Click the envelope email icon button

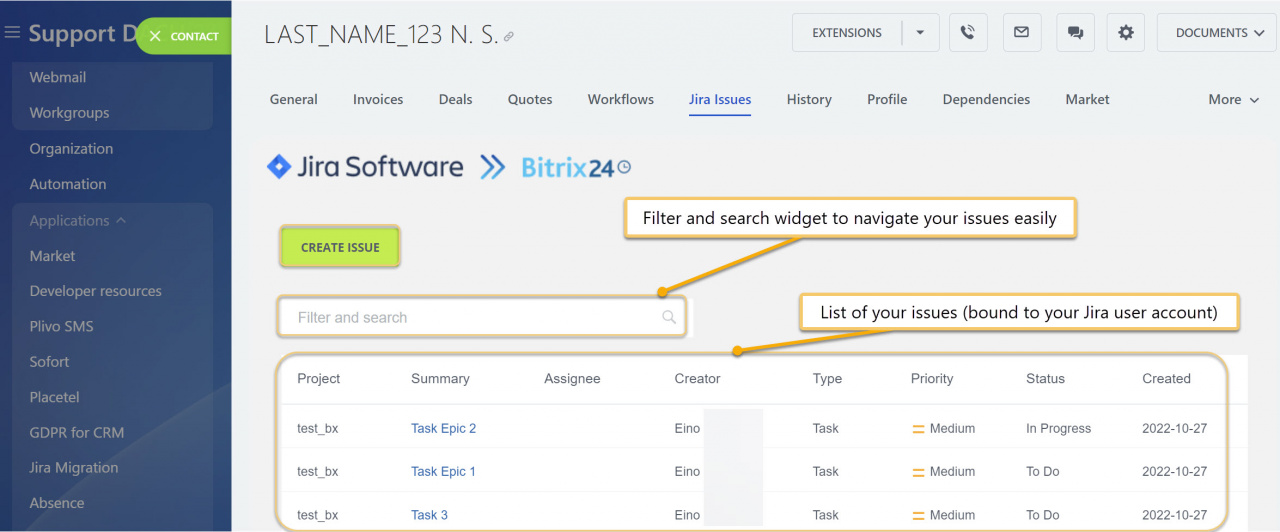pos(1021,32)
